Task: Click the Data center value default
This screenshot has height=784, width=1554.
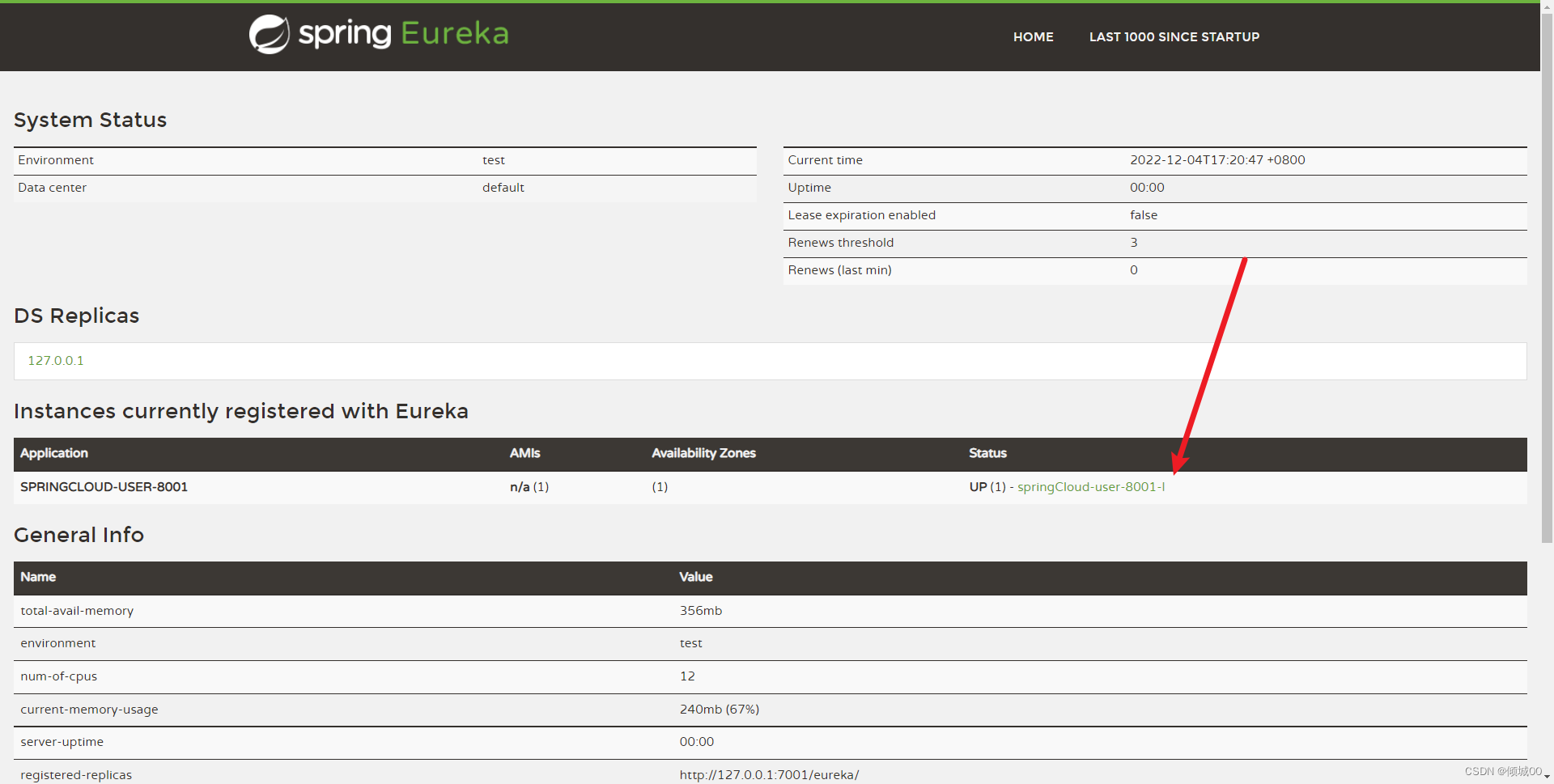Action: click(503, 188)
